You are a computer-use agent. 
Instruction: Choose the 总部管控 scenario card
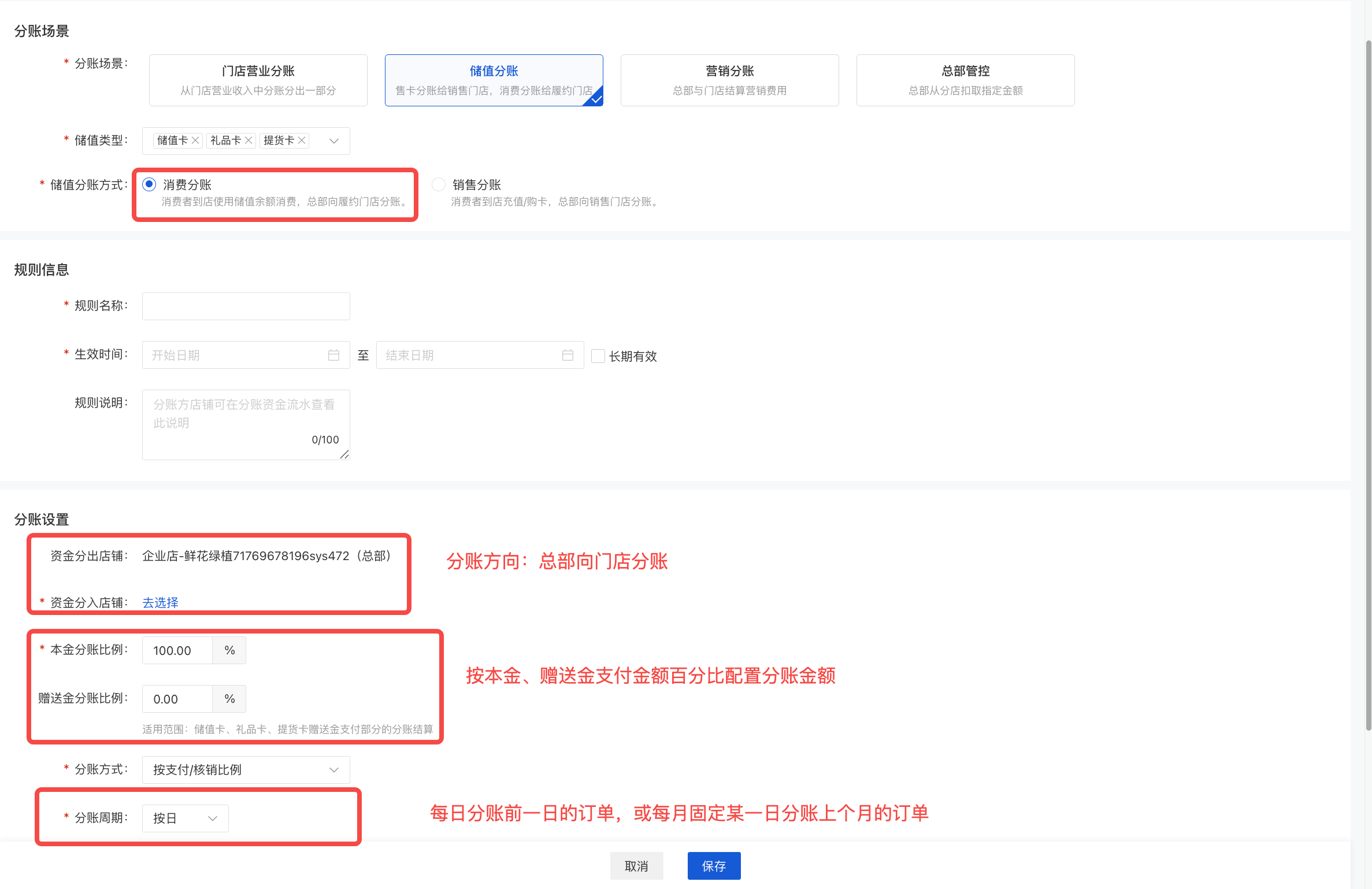point(965,80)
